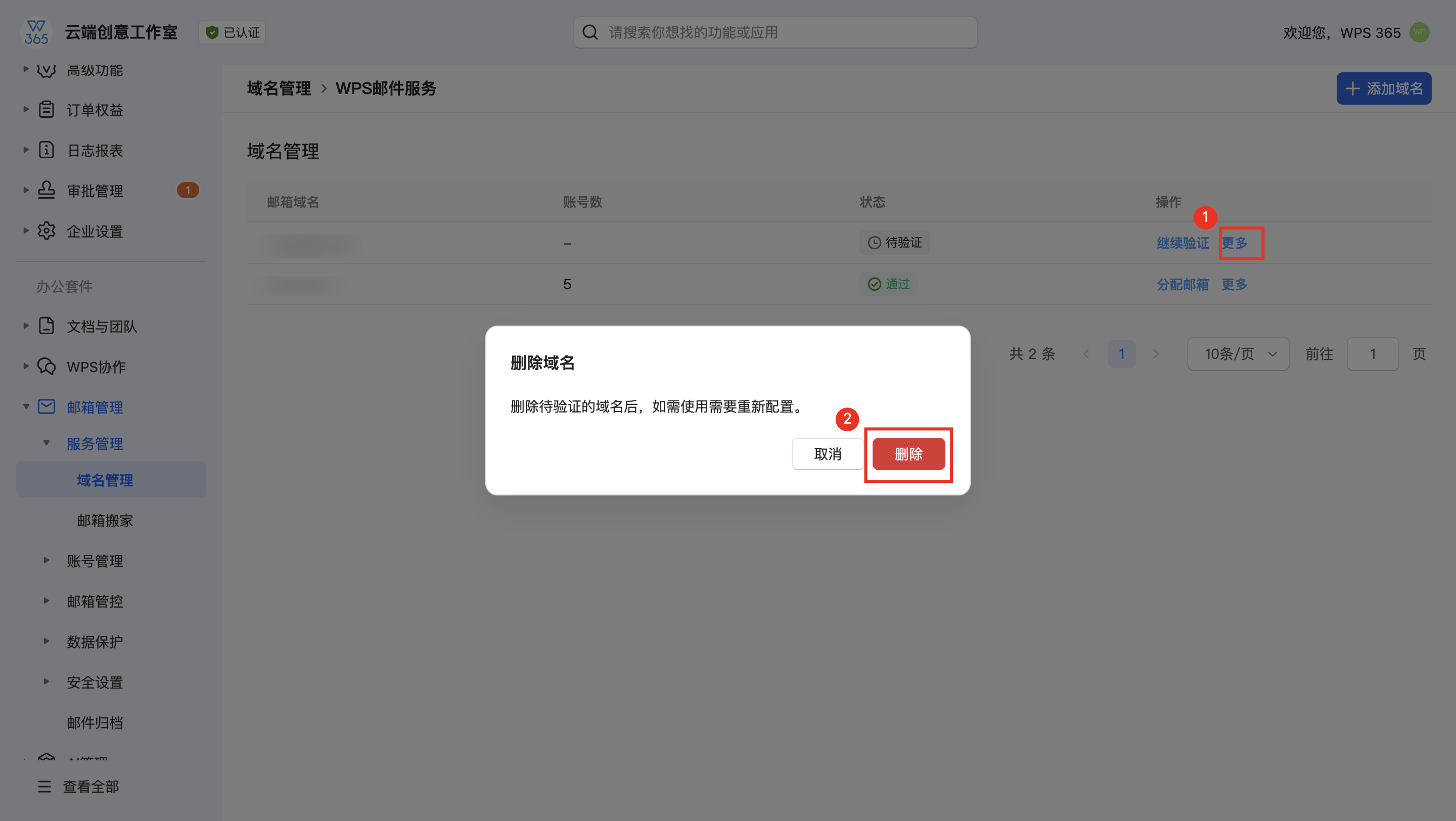Open 邮件归档 menu item
The width and height of the screenshot is (1456, 821).
95,723
